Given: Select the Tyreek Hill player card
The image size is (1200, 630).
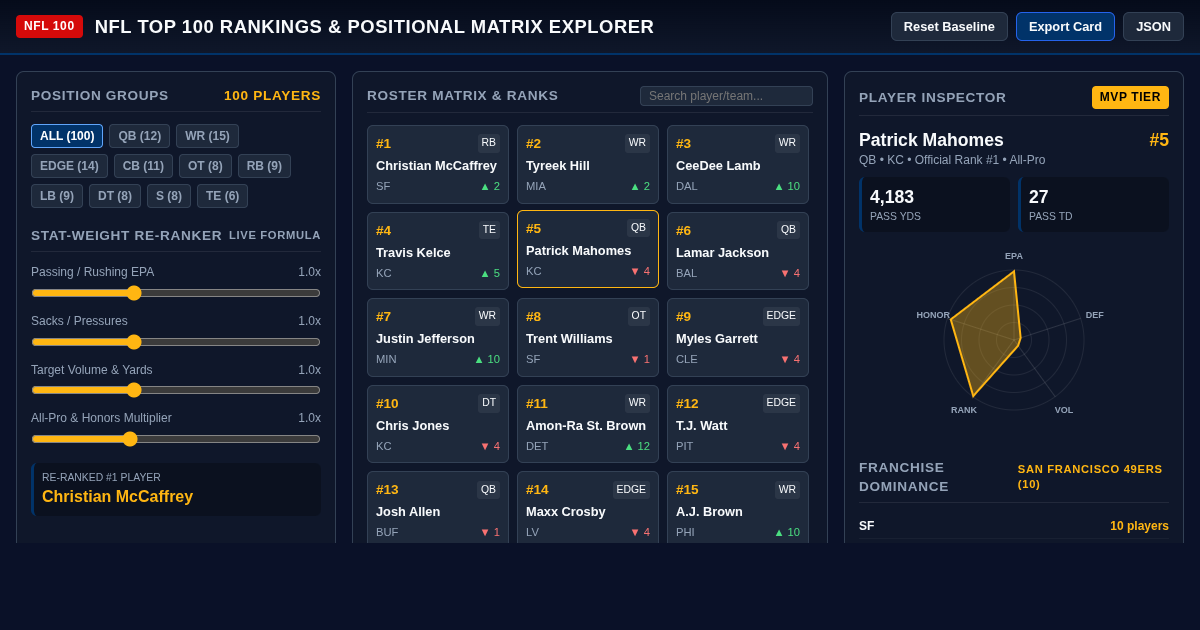Looking at the screenshot, I should 588,164.
